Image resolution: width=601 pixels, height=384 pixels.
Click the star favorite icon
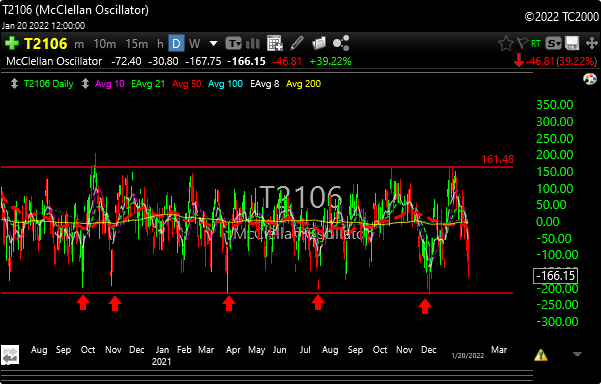506,43
